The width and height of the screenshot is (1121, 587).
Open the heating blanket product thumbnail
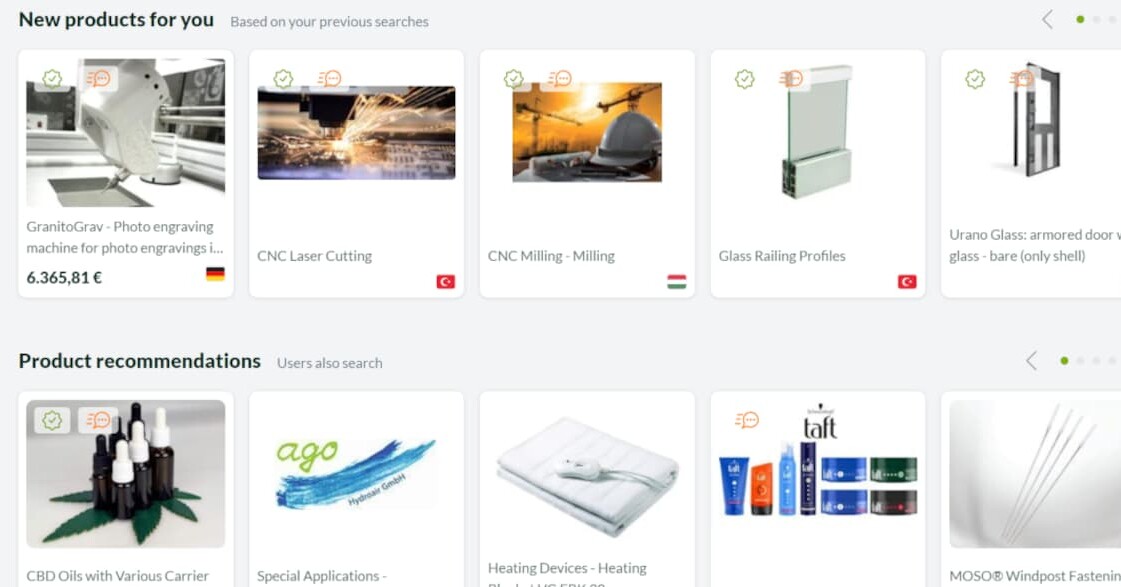click(x=587, y=474)
